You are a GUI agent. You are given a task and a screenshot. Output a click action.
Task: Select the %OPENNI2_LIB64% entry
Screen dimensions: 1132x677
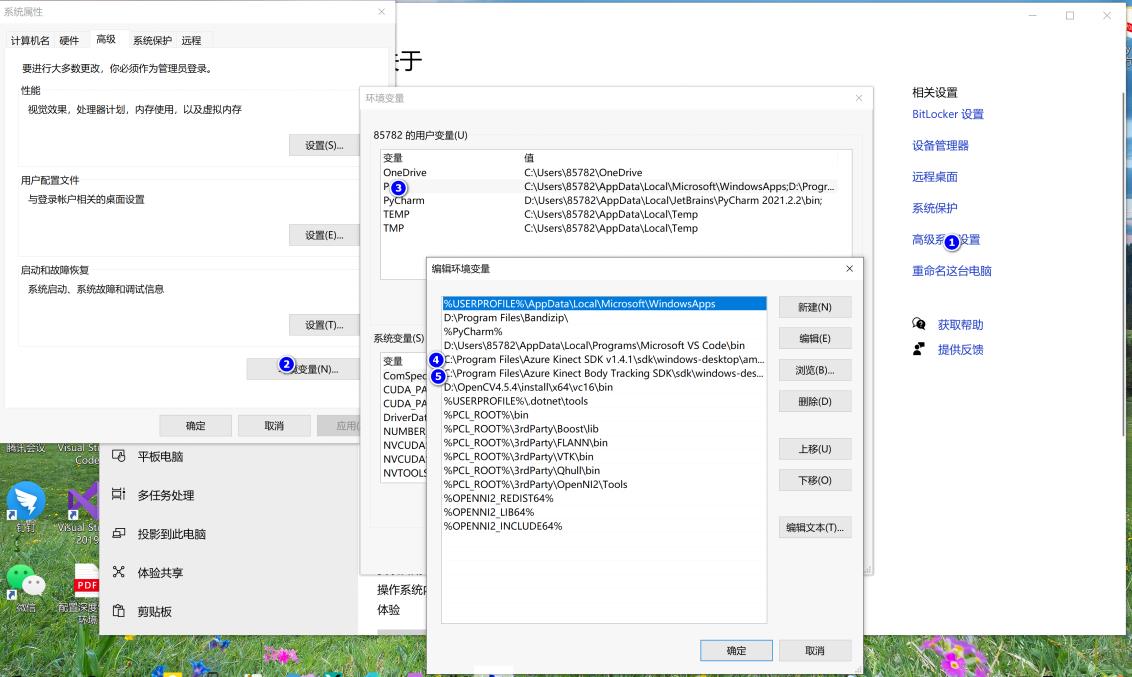(604, 512)
